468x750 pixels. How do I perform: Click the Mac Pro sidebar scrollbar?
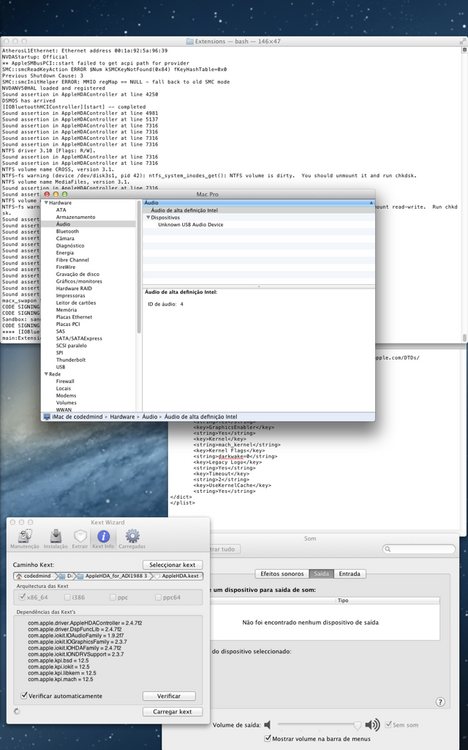coord(139,268)
